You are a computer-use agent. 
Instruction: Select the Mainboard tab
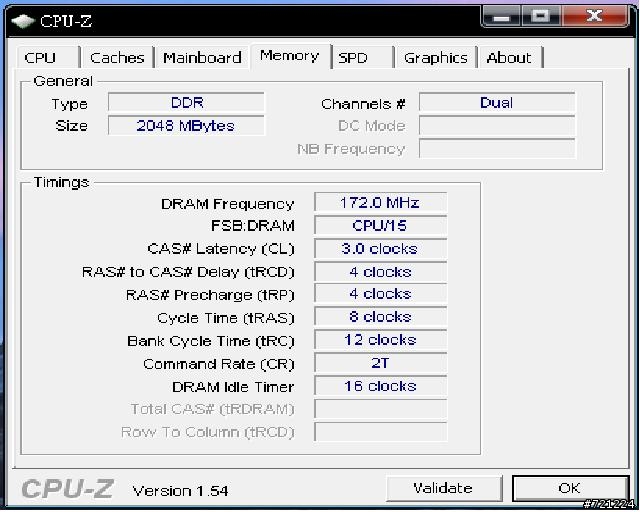click(x=202, y=57)
